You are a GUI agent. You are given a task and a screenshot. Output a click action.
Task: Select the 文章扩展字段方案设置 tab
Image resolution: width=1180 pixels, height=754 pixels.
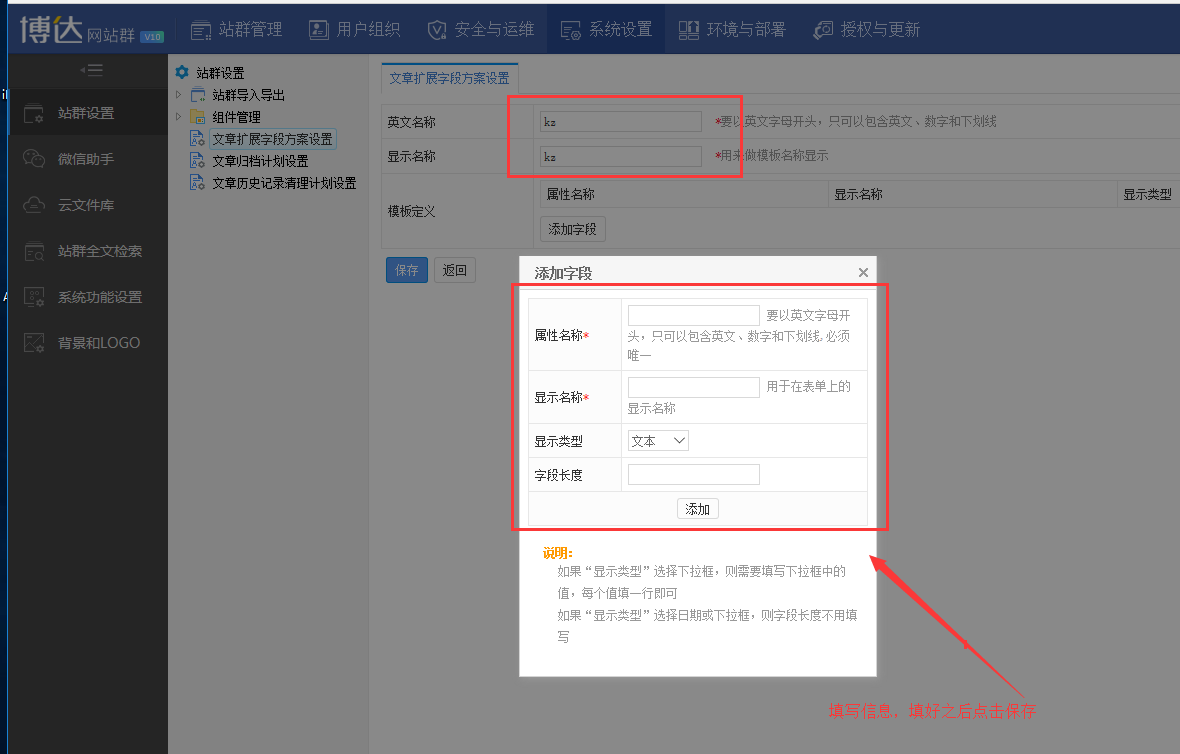pyautogui.click(x=449, y=78)
